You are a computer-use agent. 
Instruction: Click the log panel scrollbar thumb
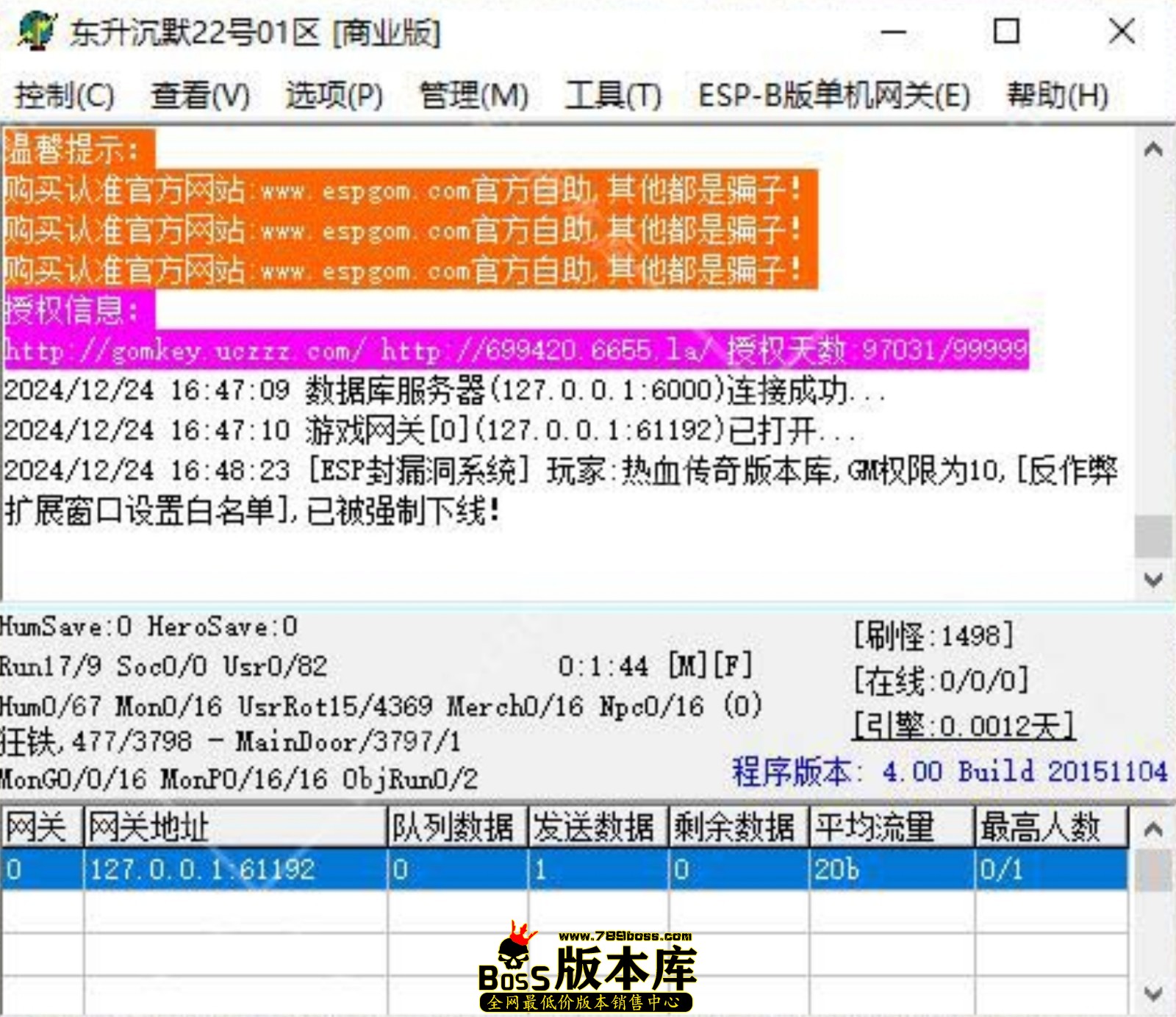[1152, 535]
